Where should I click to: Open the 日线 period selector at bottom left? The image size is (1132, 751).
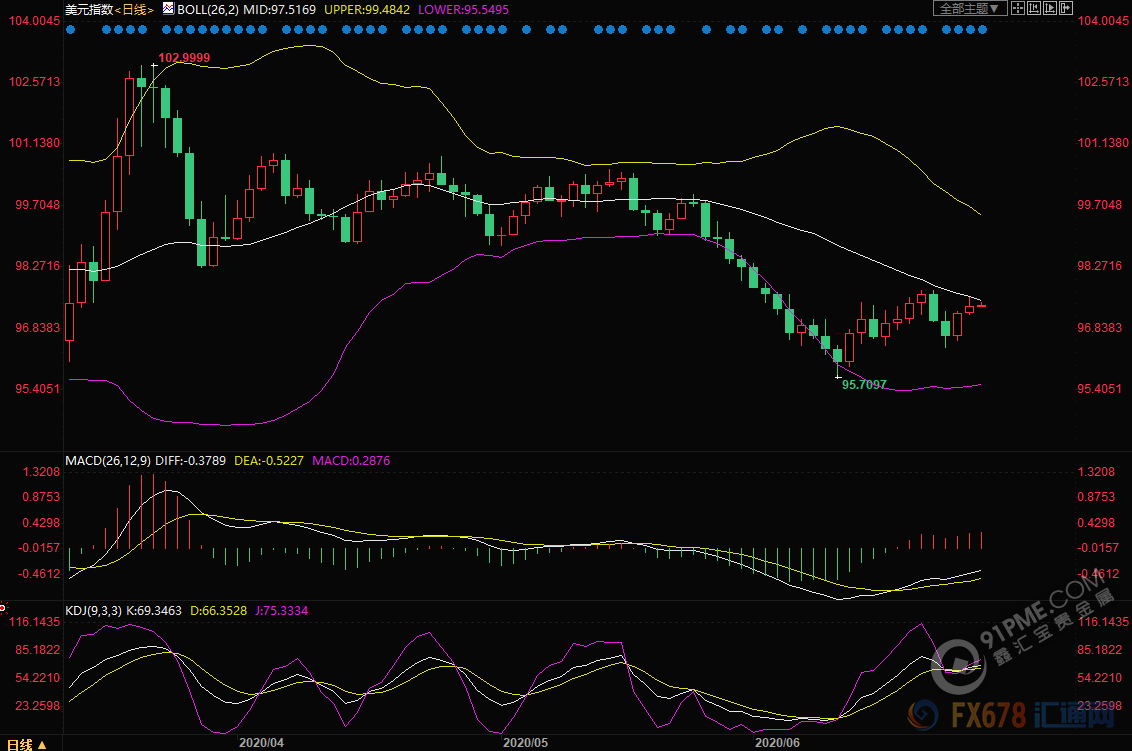click(27, 745)
